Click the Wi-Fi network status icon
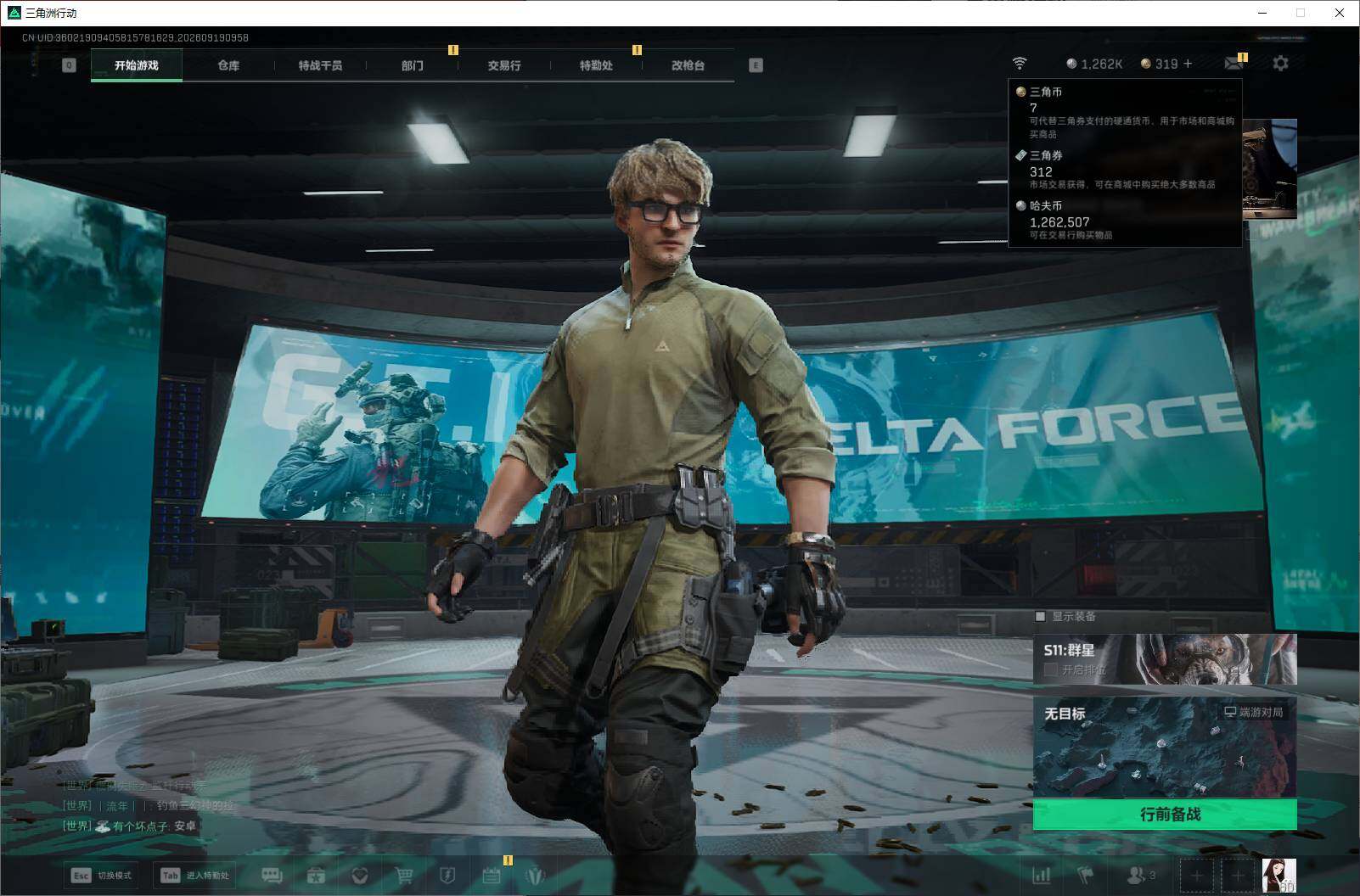The width and height of the screenshot is (1360, 896). tap(1020, 64)
